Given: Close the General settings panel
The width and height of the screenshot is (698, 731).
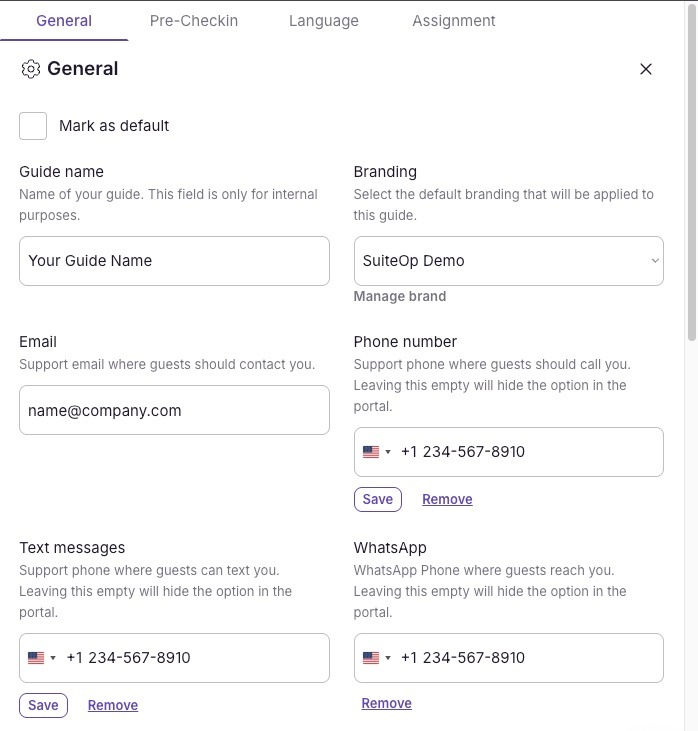Looking at the screenshot, I should point(646,69).
